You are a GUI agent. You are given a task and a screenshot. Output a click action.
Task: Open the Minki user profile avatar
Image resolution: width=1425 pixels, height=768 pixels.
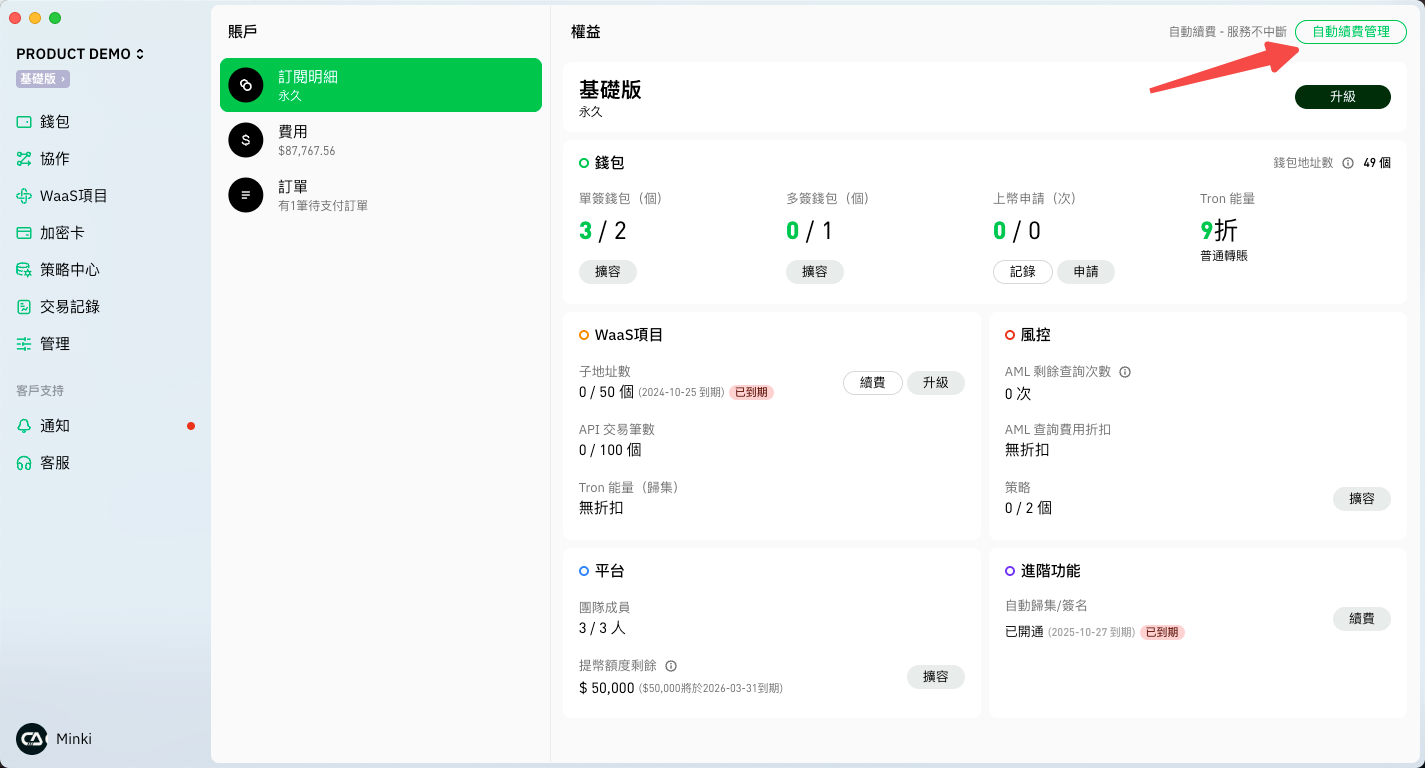[x=32, y=739]
